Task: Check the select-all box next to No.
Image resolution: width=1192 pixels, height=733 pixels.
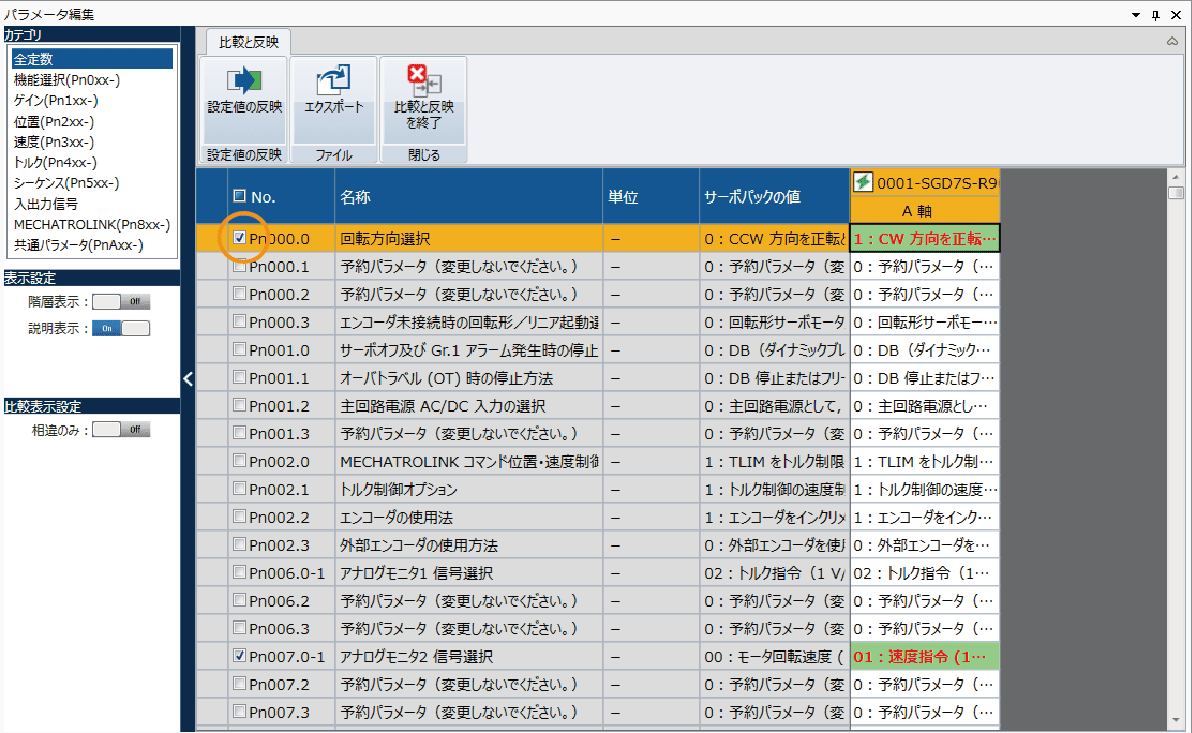Action: tap(239, 197)
